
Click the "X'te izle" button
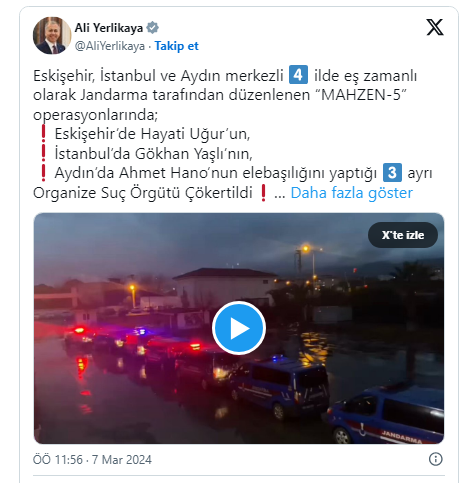click(403, 235)
